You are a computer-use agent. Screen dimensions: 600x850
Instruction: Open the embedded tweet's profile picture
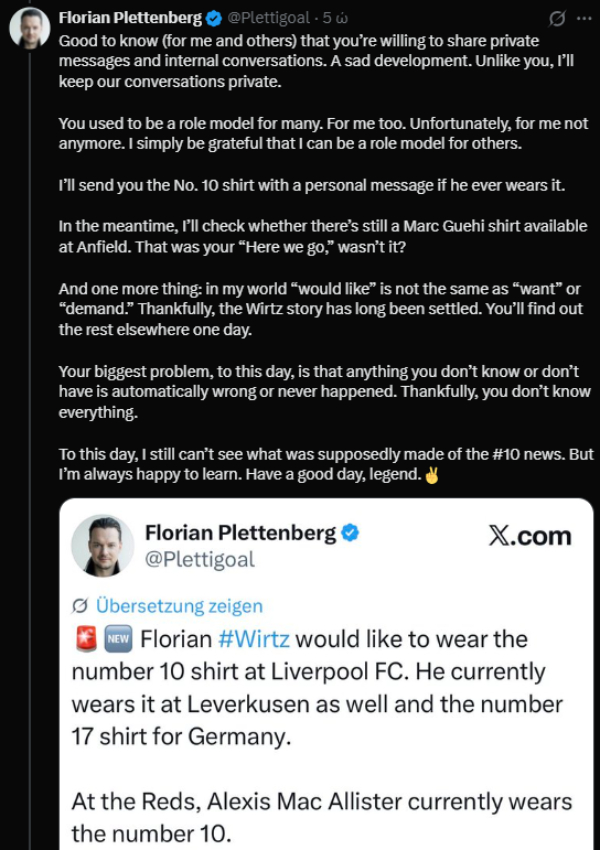click(x=103, y=545)
